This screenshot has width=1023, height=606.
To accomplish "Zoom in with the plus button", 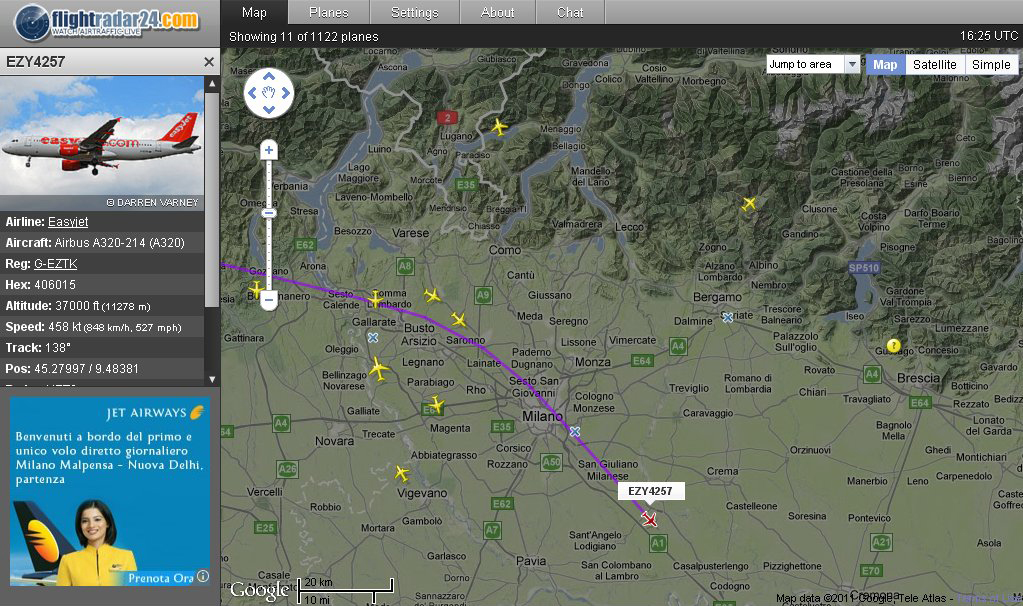I will (x=269, y=151).
